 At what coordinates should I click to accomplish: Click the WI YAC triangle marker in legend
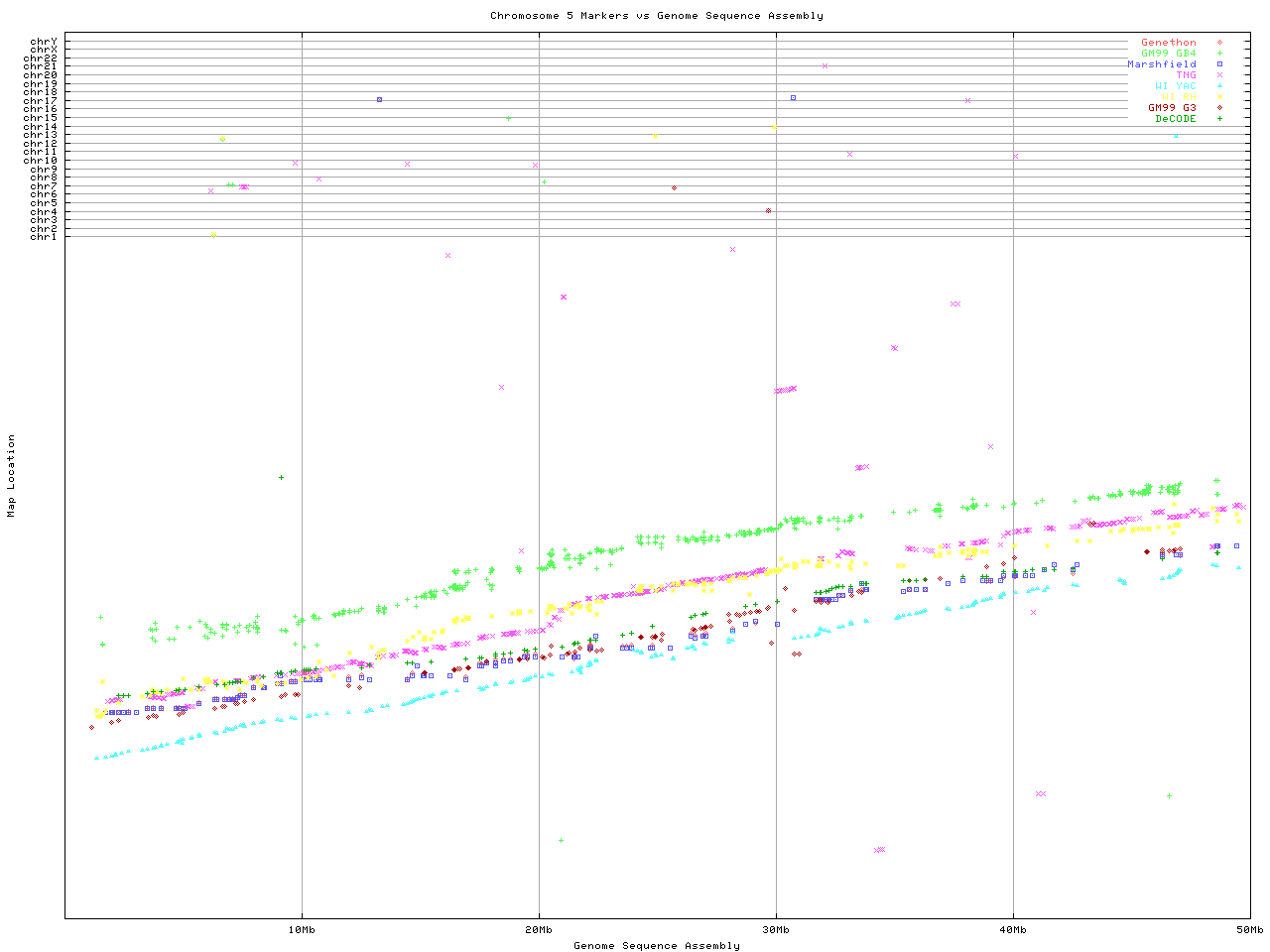click(x=1219, y=86)
